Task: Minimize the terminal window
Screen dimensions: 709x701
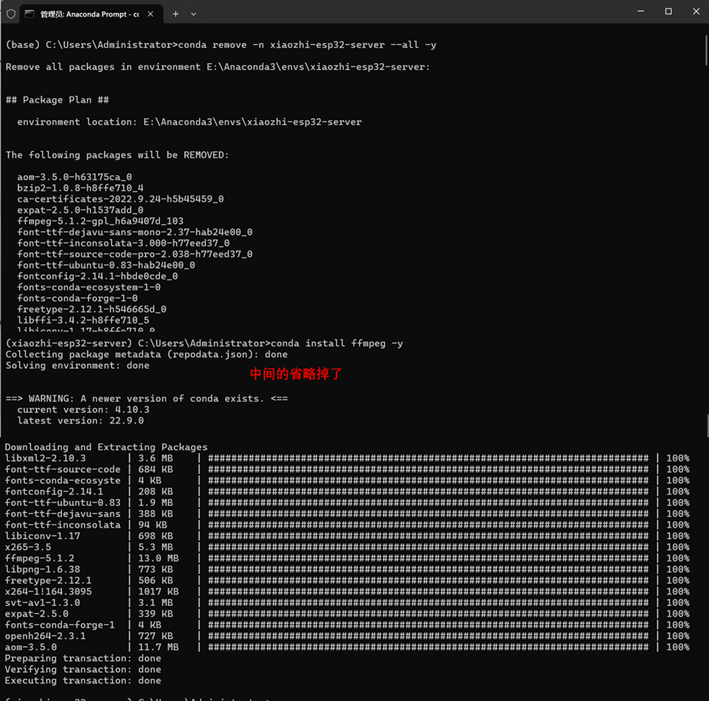Action: click(x=641, y=11)
